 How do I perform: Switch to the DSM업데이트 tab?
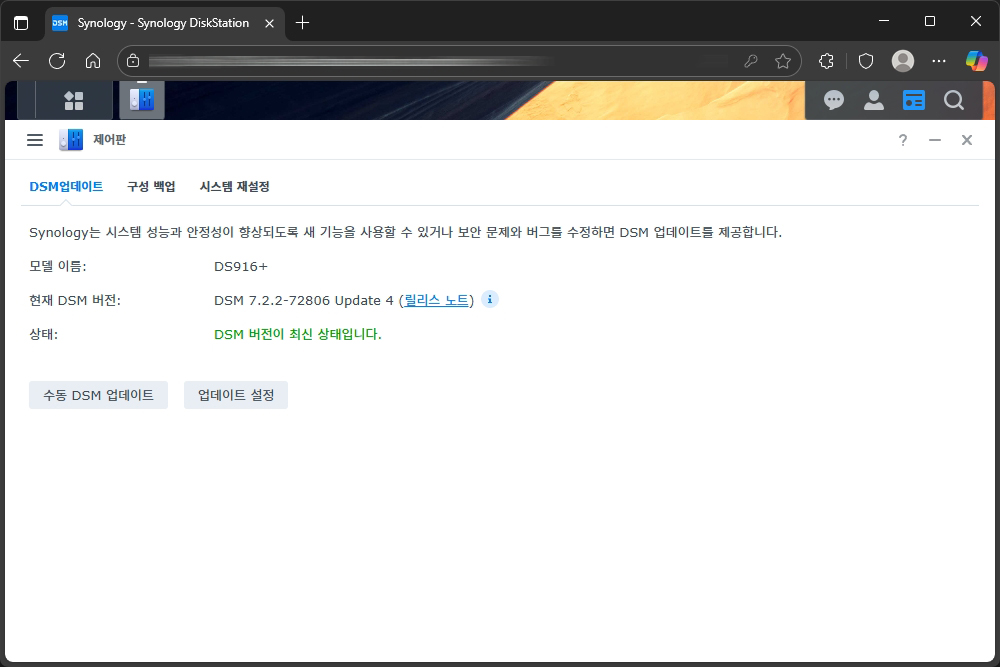[66, 186]
